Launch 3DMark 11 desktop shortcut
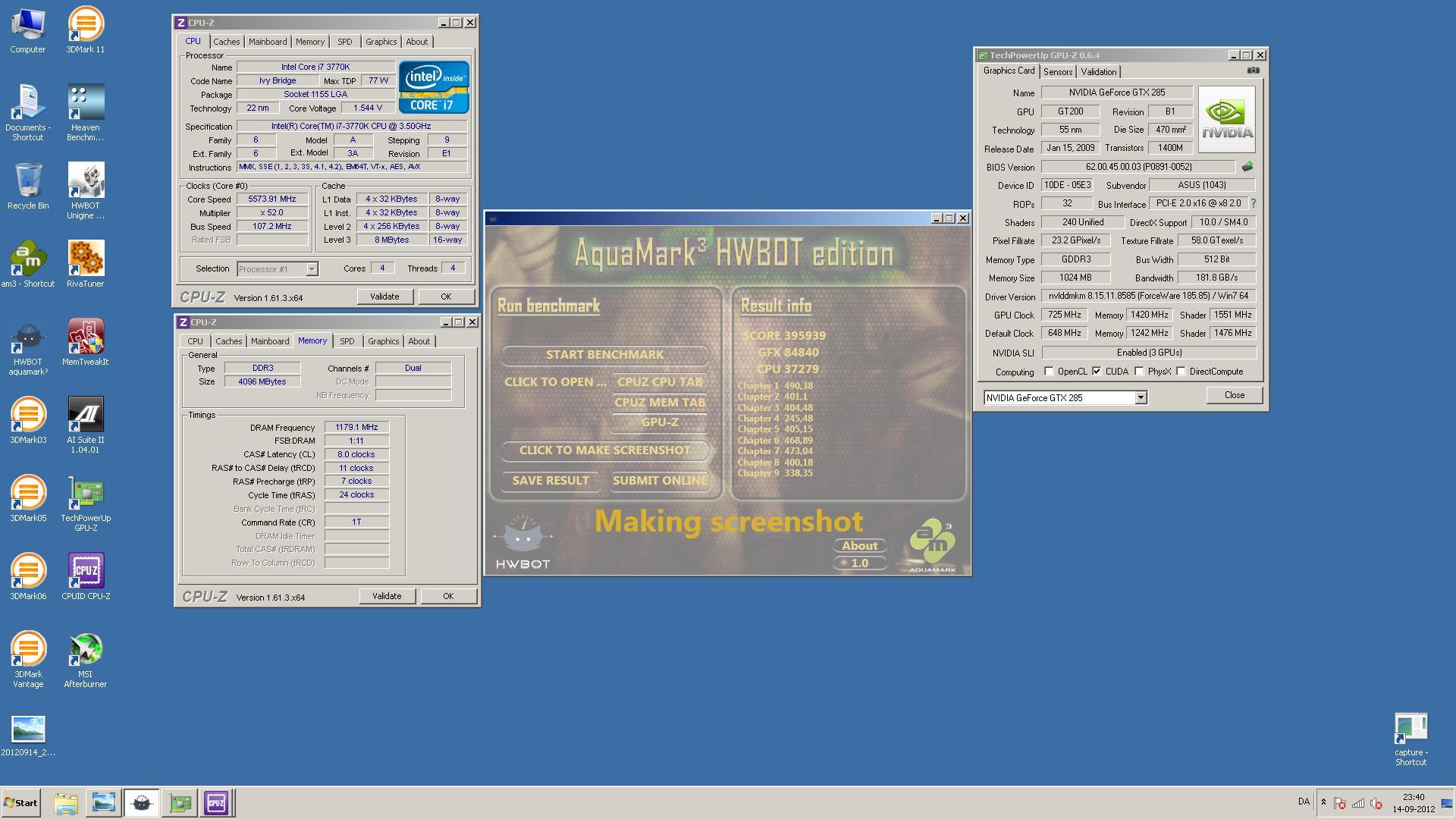This screenshot has width=1456, height=819. tap(85, 30)
